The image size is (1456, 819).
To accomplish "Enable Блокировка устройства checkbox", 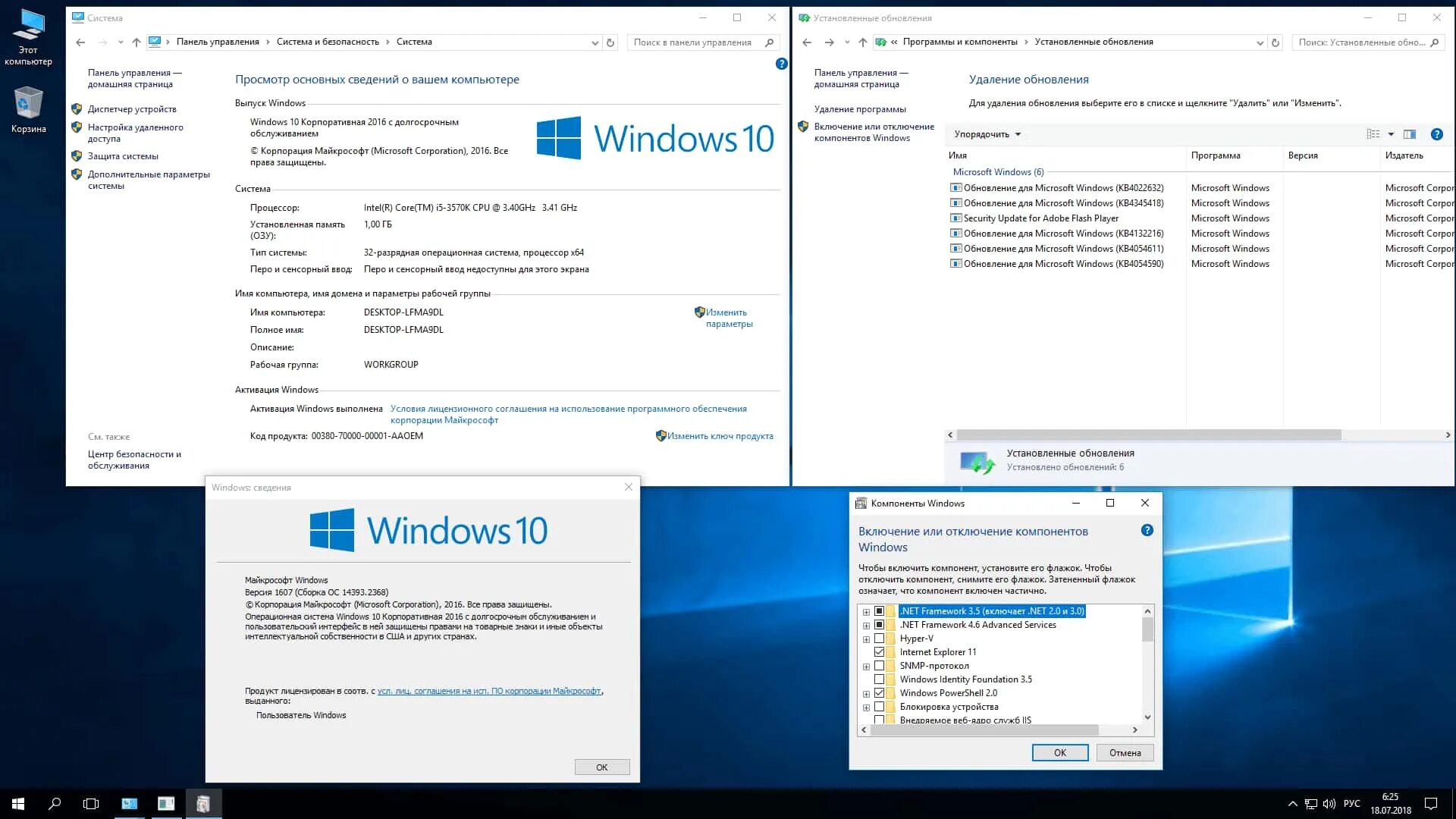I will pos(879,707).
